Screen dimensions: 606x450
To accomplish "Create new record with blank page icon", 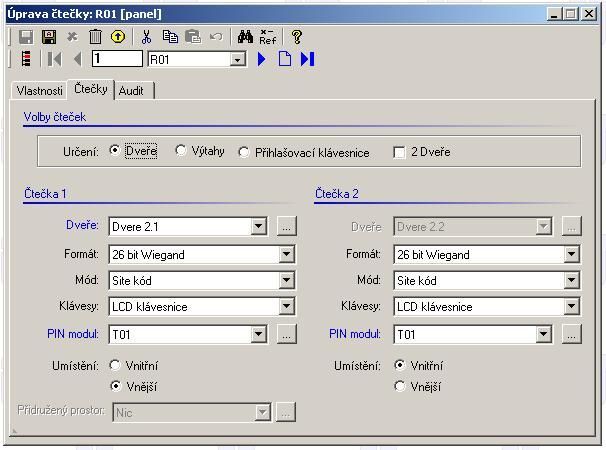I will point(285,59).
